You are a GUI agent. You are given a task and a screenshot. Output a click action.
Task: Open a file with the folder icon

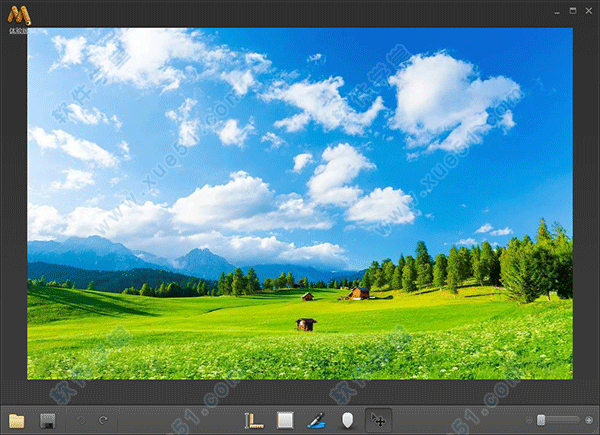[16, 420]
